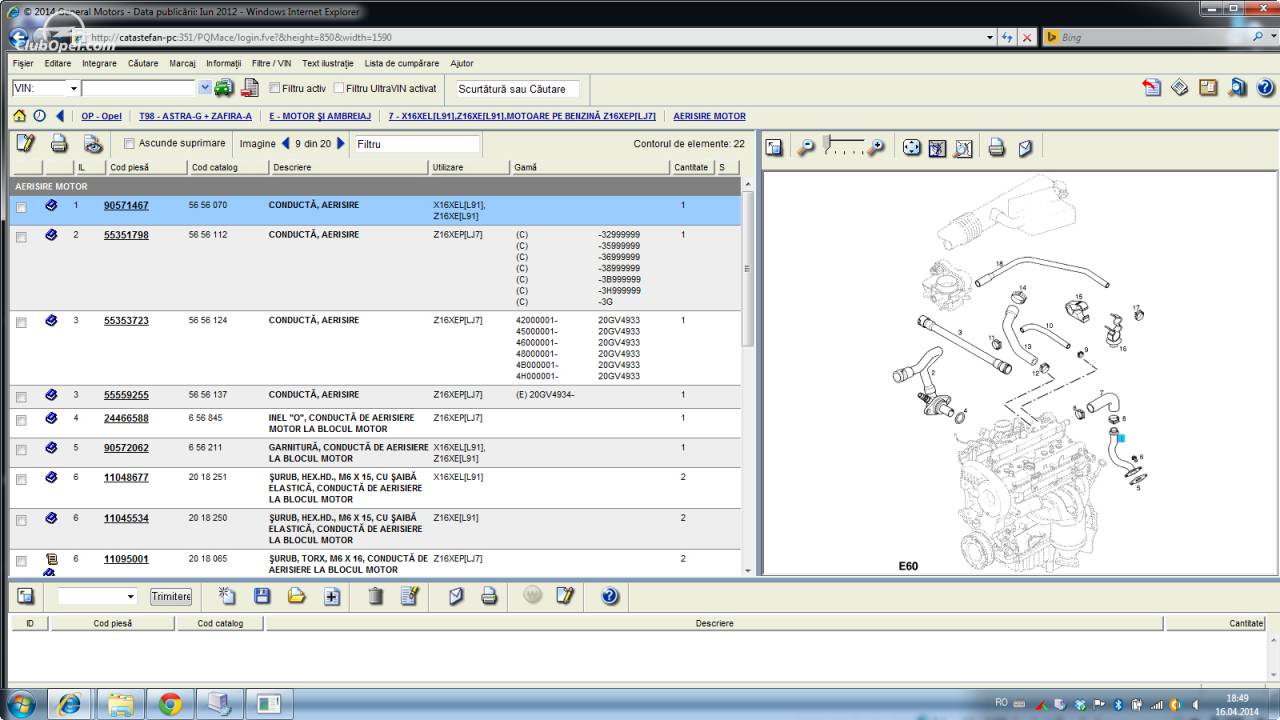Viewport: 1280px width, 720px height.
Task: Save the order list with floppy icon
Action: tap(262, 596)
